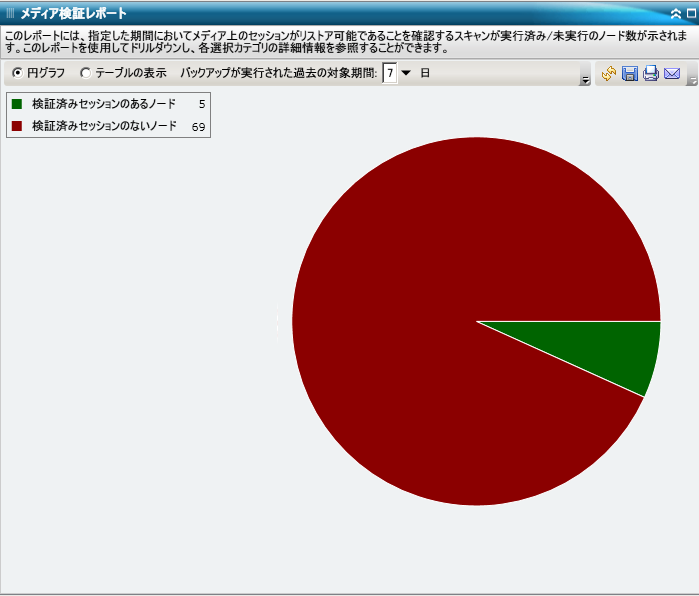Maximize the メディア検証レポート panel

tap(692, 13)
